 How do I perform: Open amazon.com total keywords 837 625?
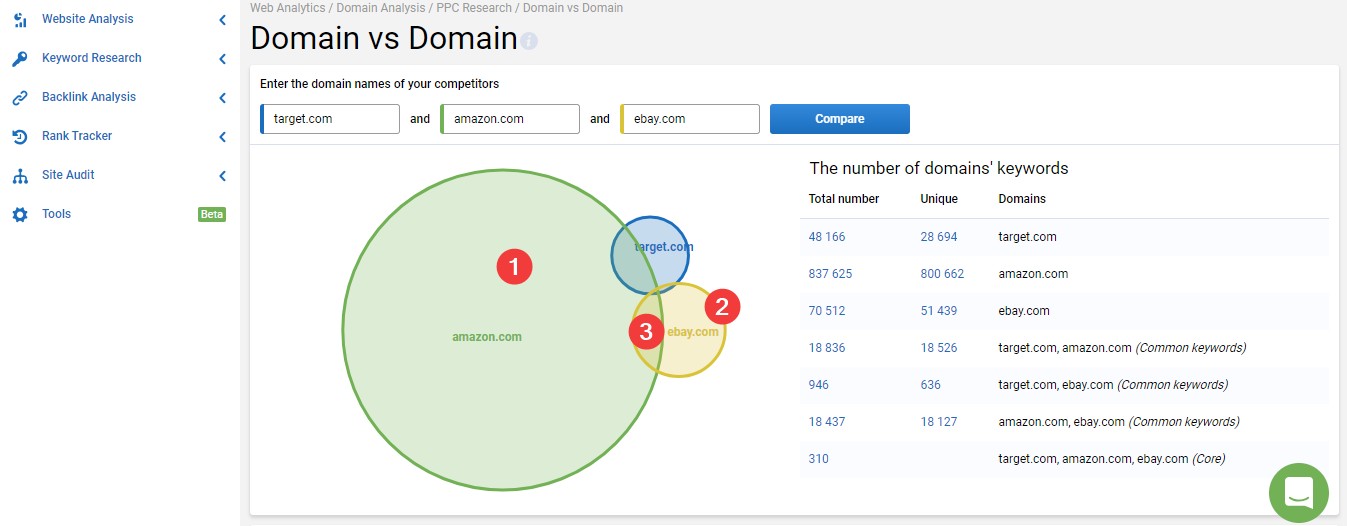[x=831, y=274]
